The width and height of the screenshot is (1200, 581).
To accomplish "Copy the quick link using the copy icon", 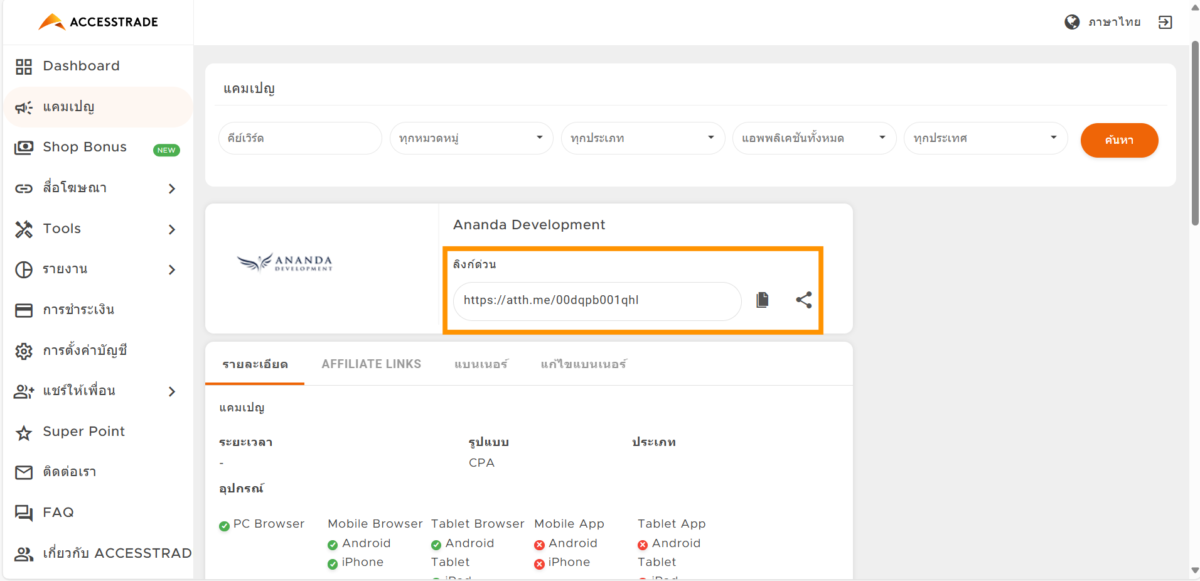I will [762, 299].
